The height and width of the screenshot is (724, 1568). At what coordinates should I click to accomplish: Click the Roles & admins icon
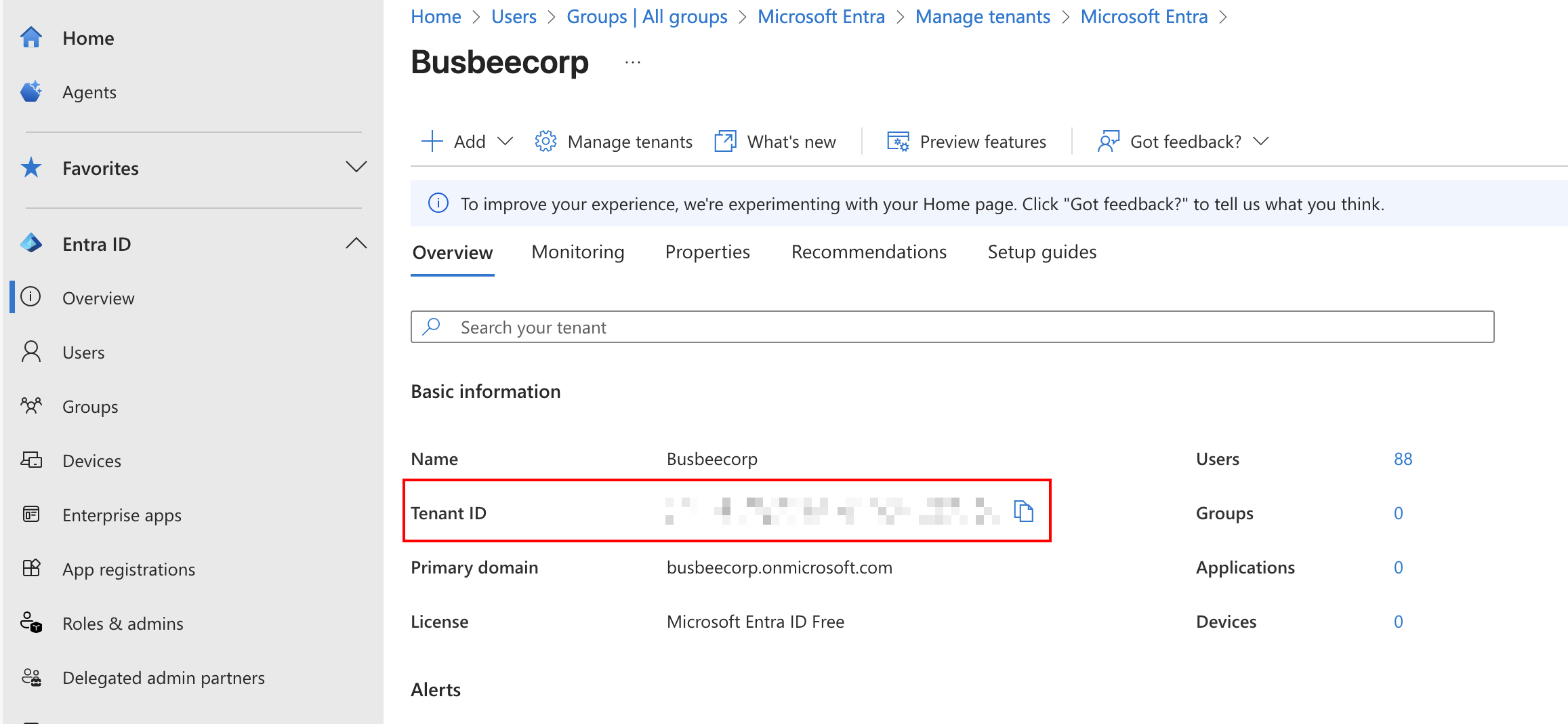pos(31,623)
